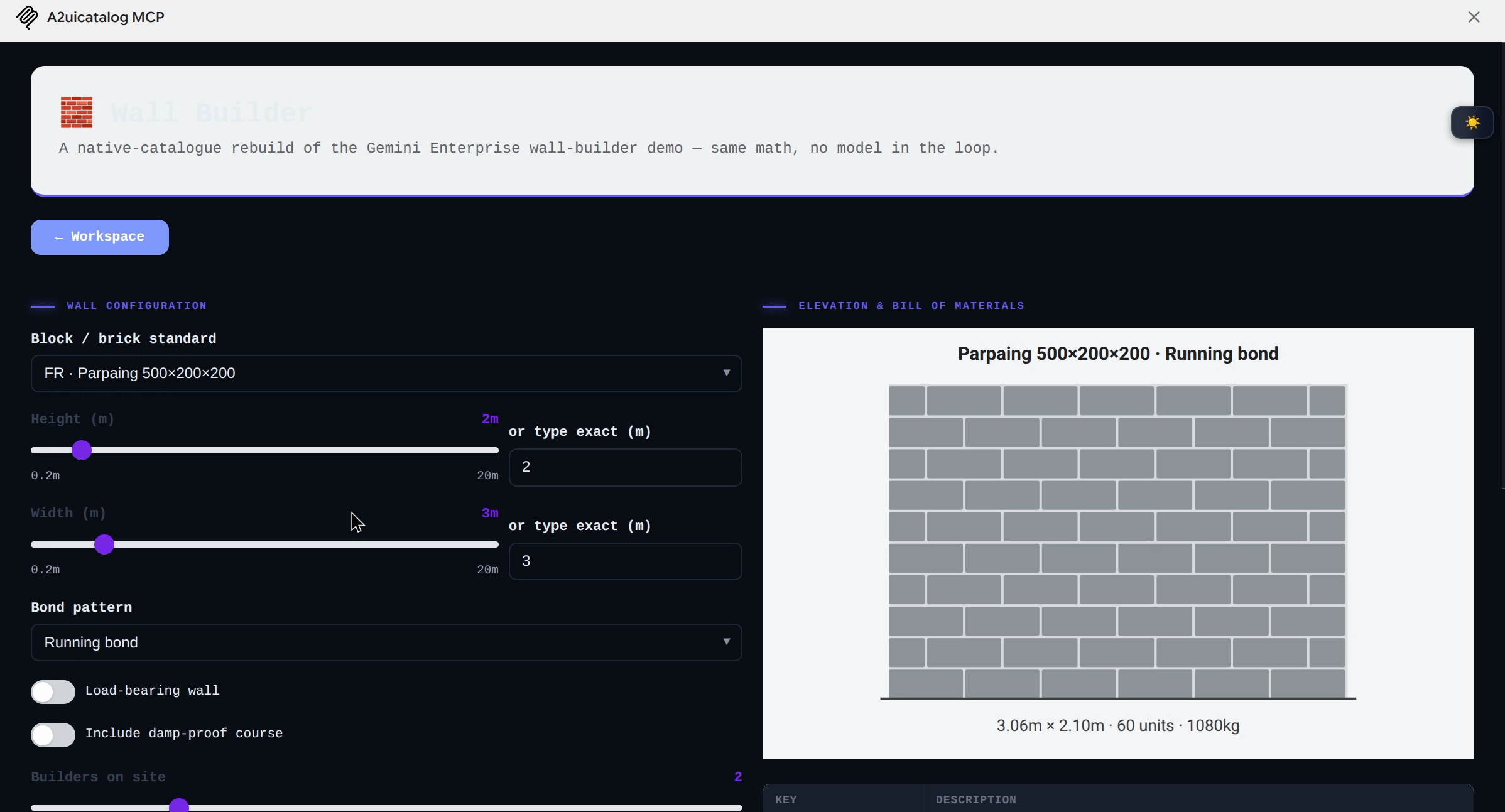The height and width of the screenshot is (812, 1505).
Task: Click the Width slider thumb
Action: point(104,544)
